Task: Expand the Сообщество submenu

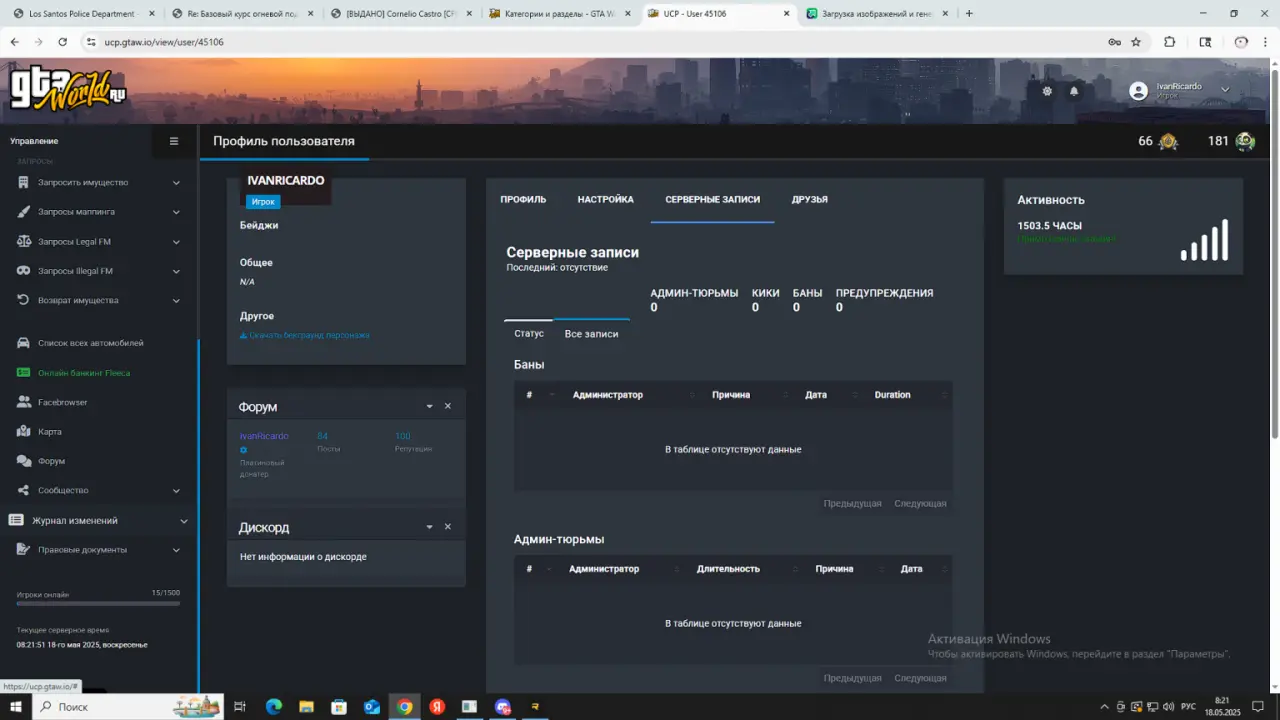Action: pos(176,491)
